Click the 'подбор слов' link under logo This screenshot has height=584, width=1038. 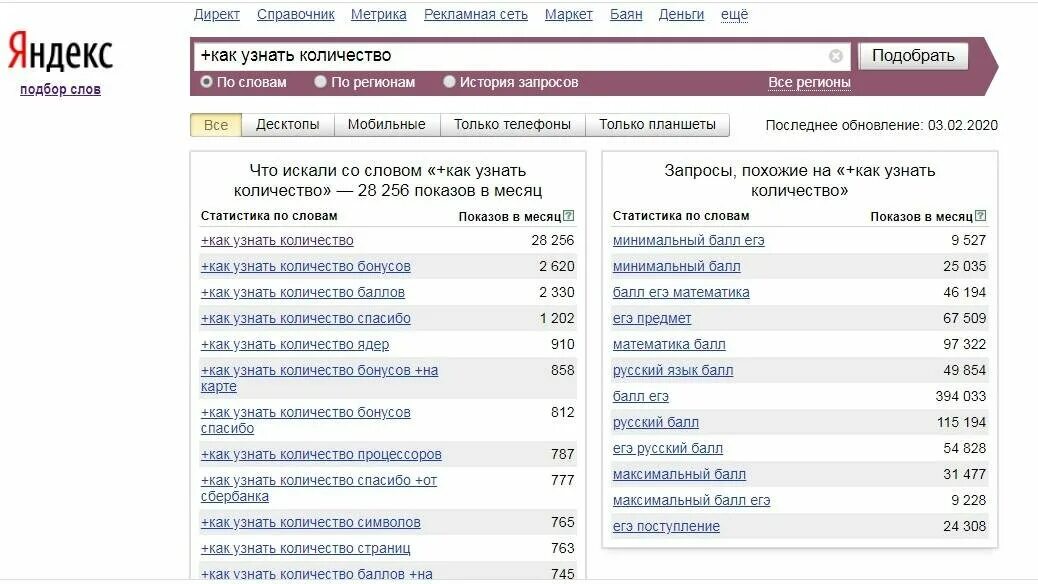click(x=60, y=89)
